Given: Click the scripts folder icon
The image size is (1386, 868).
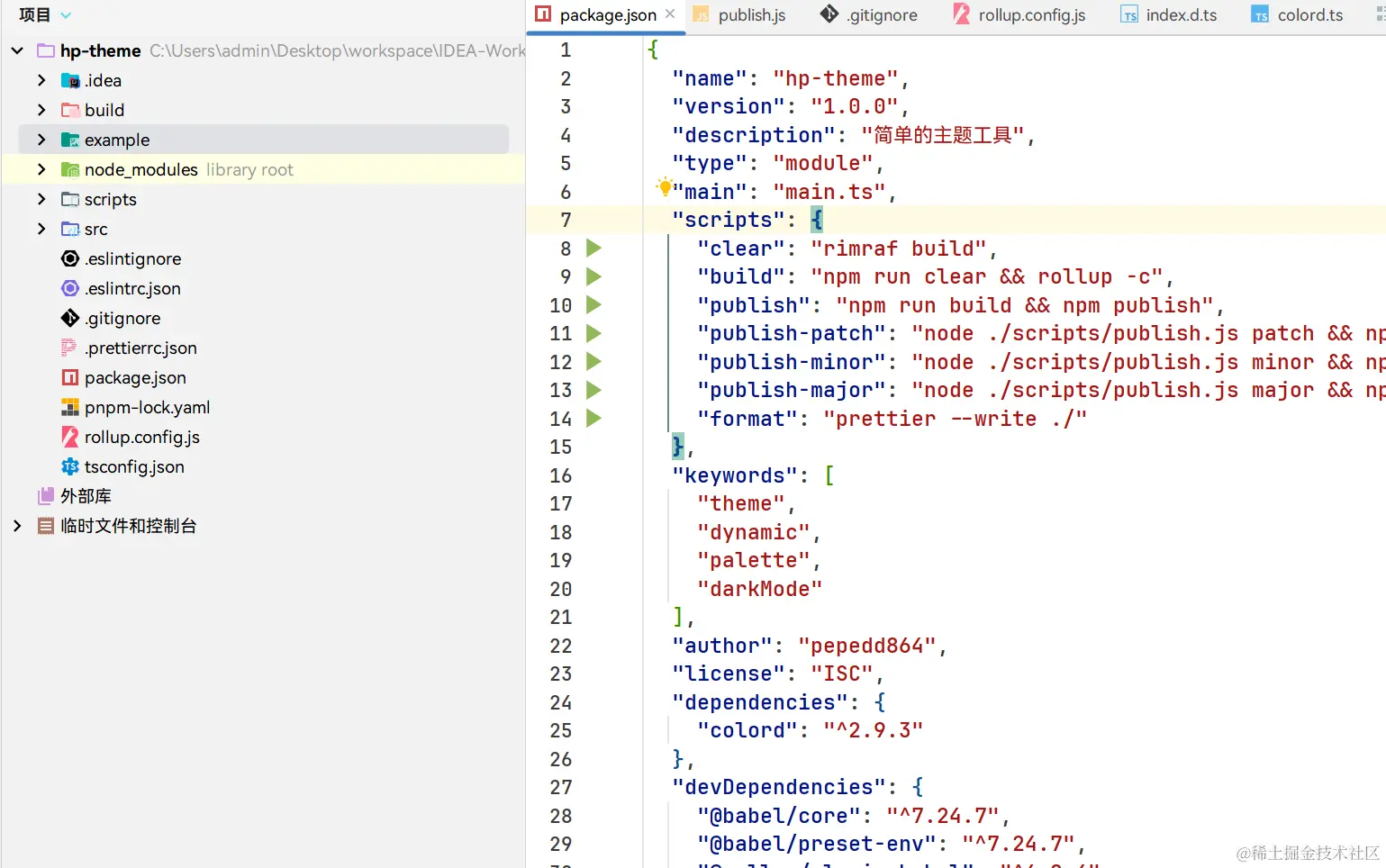Looking at the screenshot, I should click(x=70, y=199).
